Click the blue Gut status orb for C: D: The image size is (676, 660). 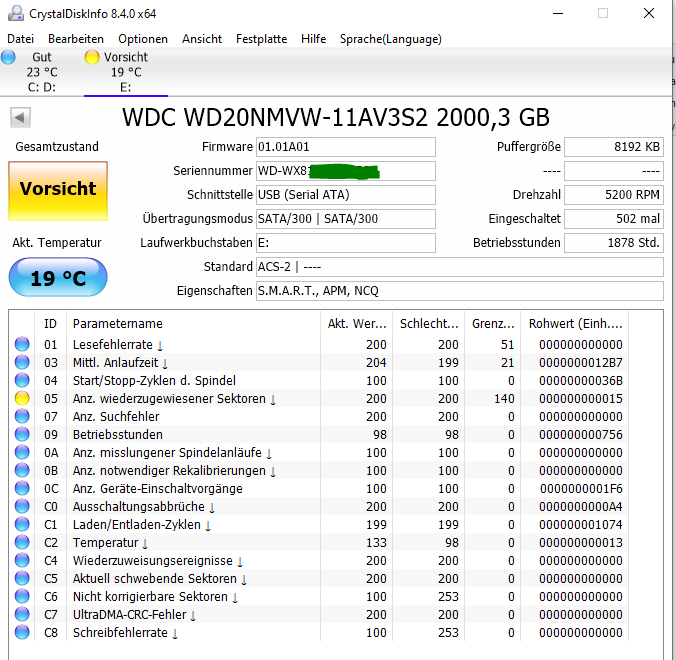pyautogui.click(x=8, y=57)
